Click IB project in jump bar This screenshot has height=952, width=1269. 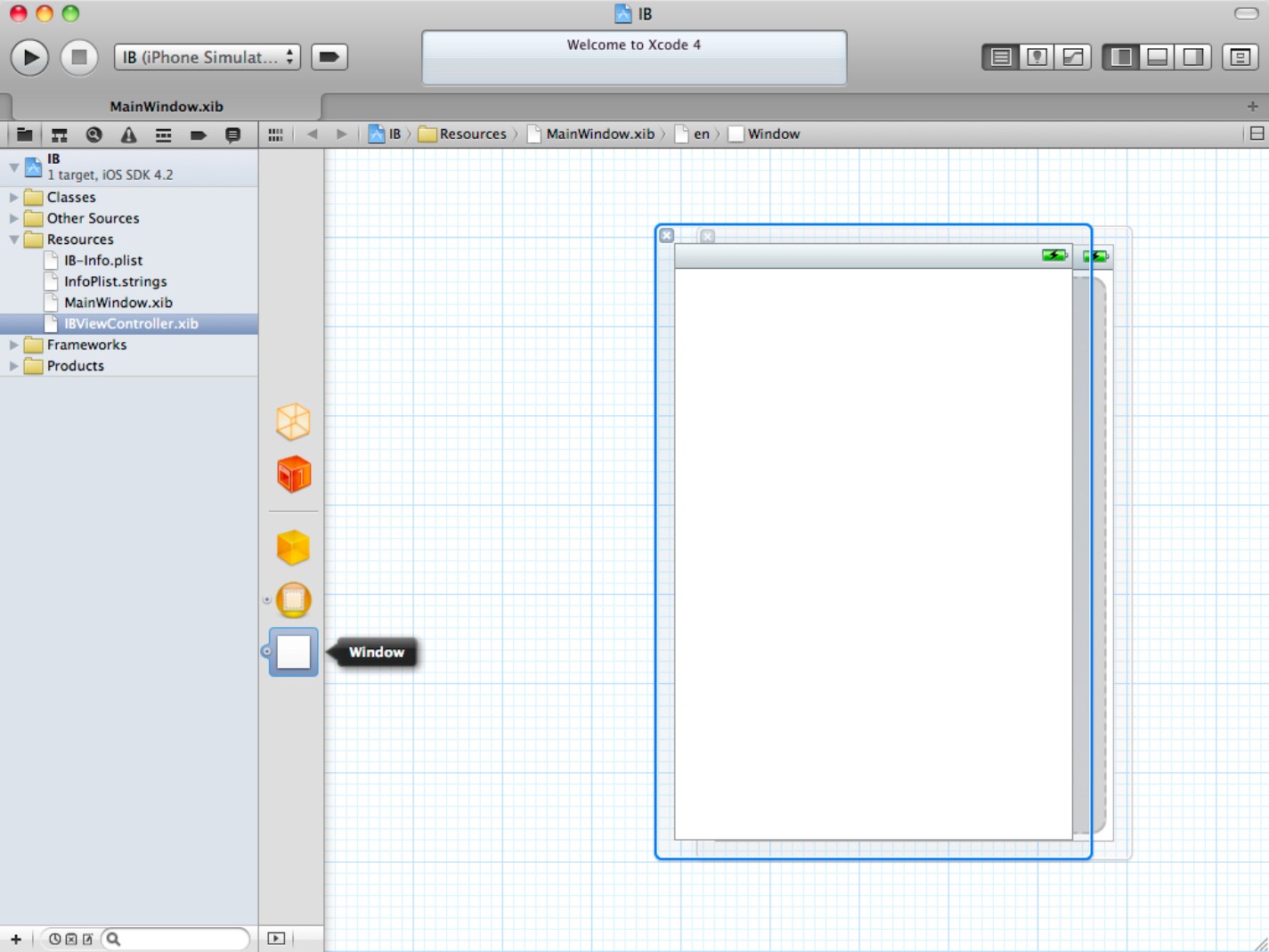pyautogui.click(x=385, y=134)
